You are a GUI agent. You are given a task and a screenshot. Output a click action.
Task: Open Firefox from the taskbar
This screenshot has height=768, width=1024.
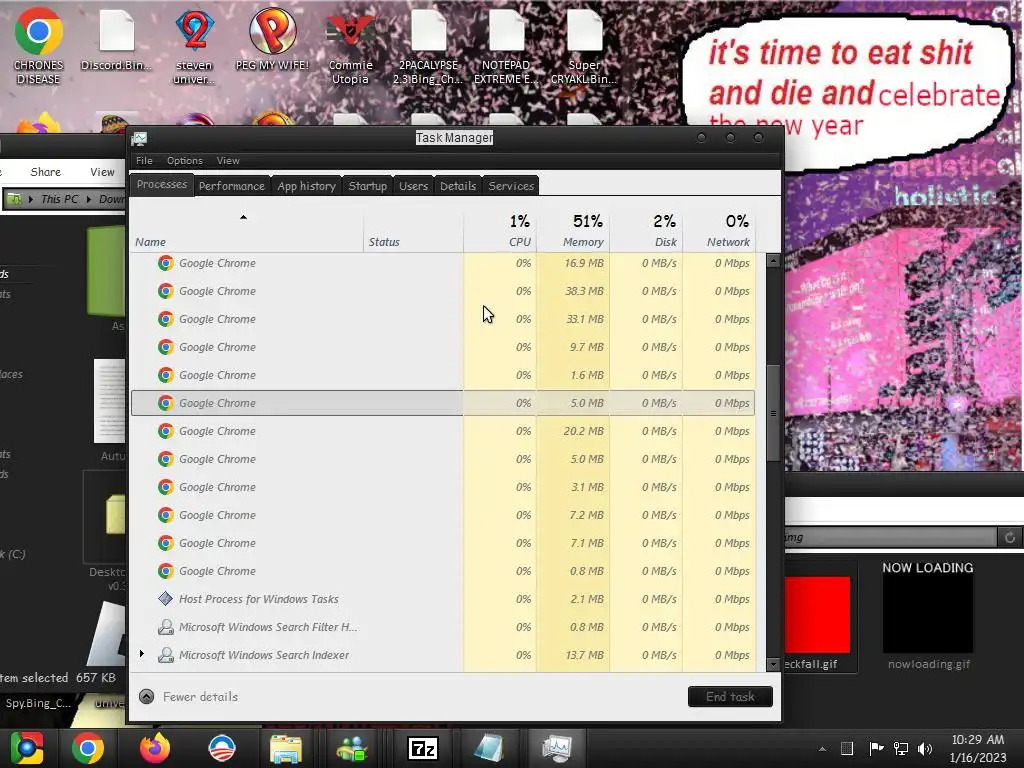coord(155,748)
